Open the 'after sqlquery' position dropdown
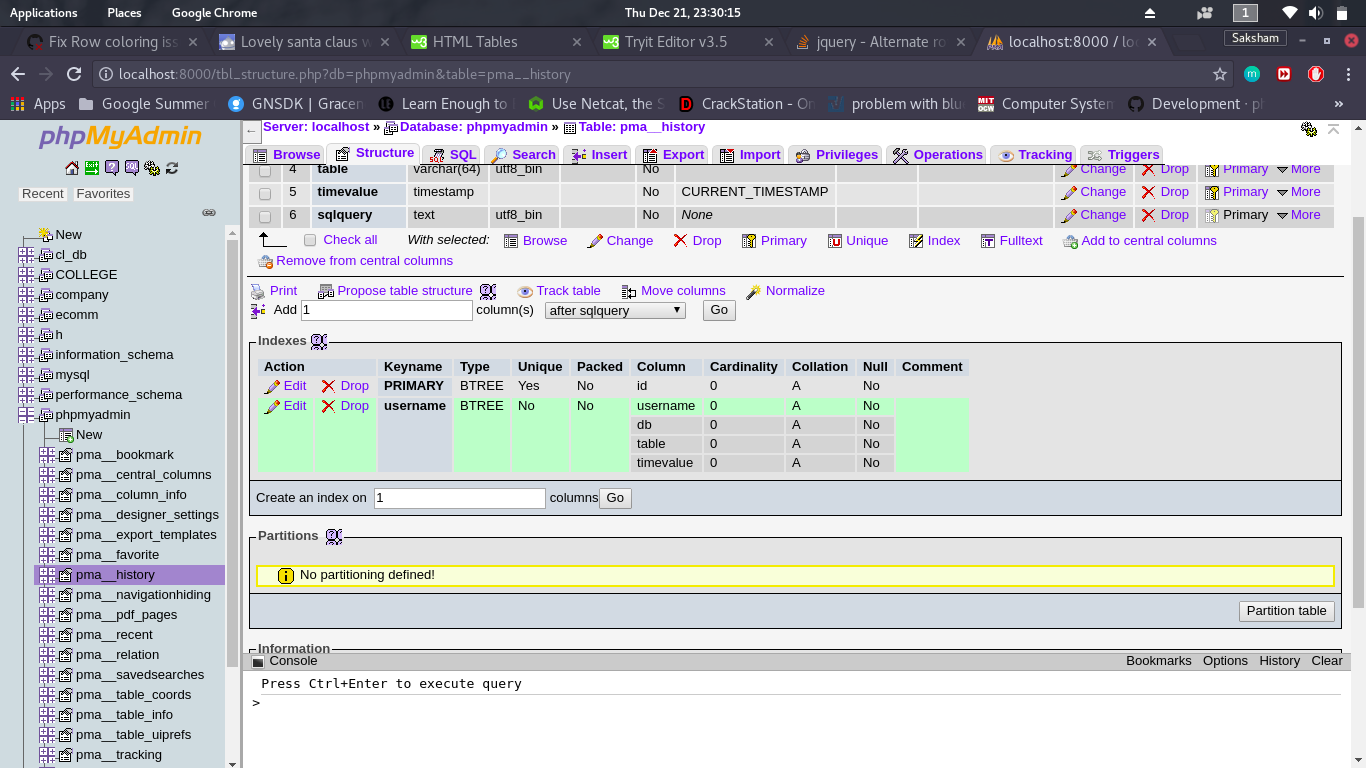 coord(615,310)
